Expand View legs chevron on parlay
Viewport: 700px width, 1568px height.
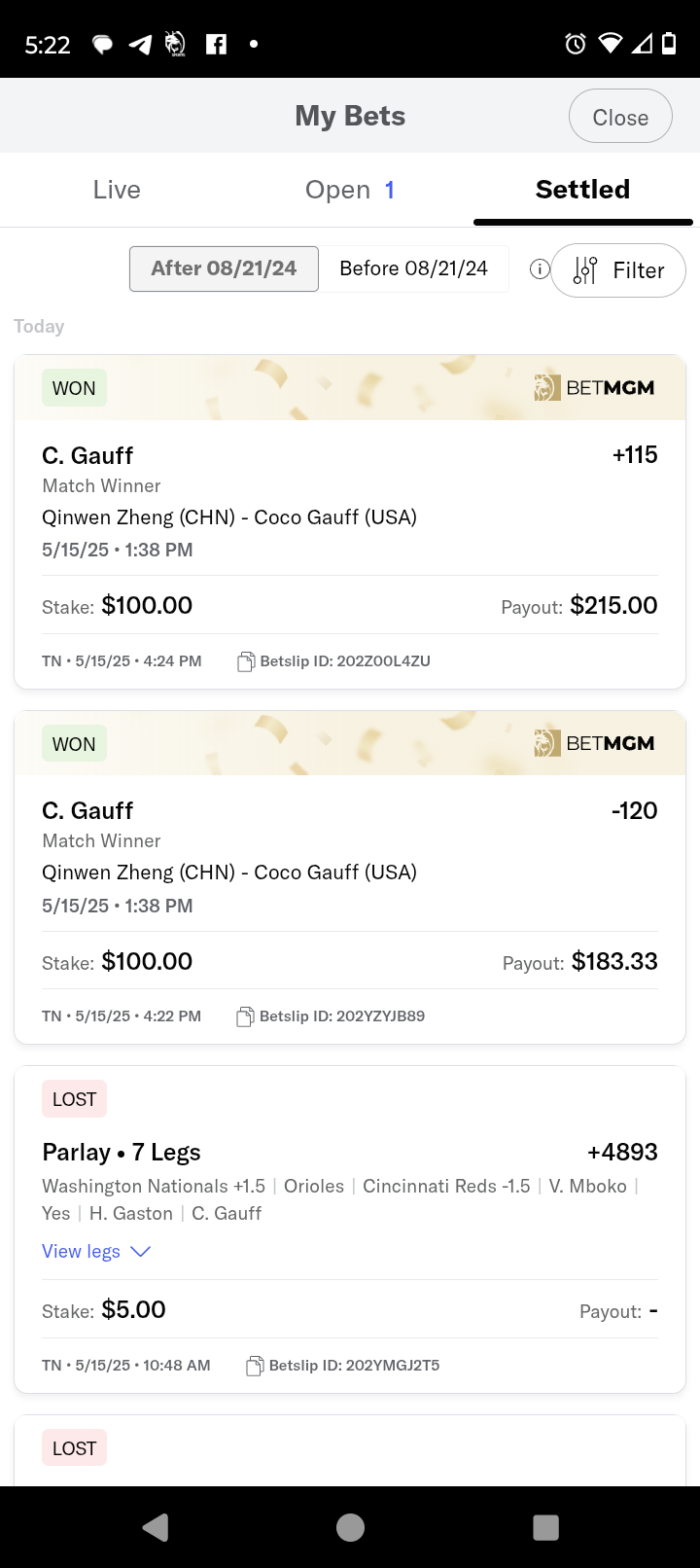141,1252
